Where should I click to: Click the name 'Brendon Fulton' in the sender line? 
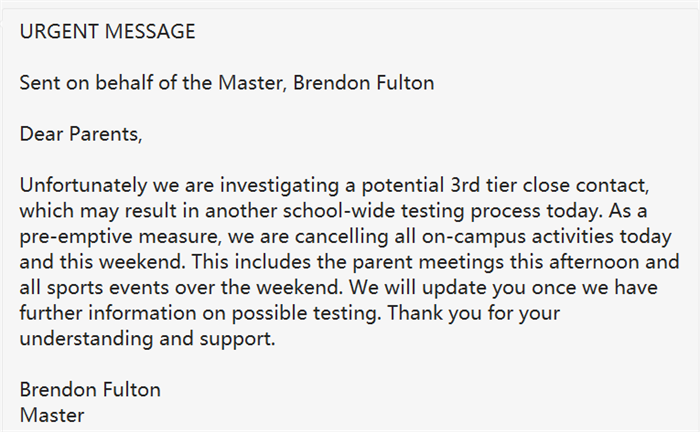click(x=363, y=83)
